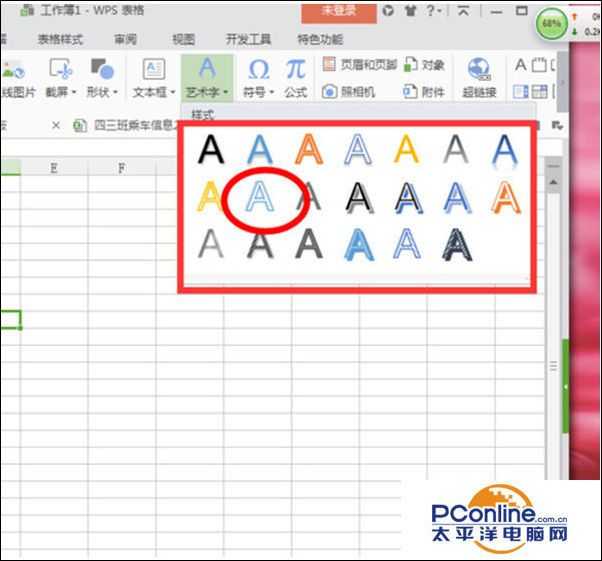Open the Formula (公式) pi icon
This screenshot has height=561, width=602.
click(x=295, y=69)
